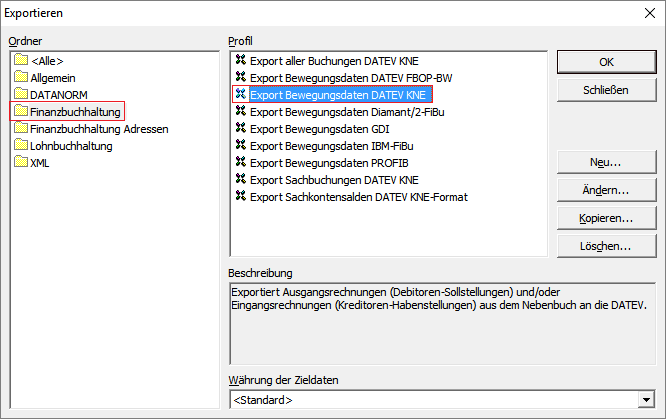Click icon of Export Bewegungsdaten IBM-FiBu
666x419 pixels.
[x=241, y=144]
